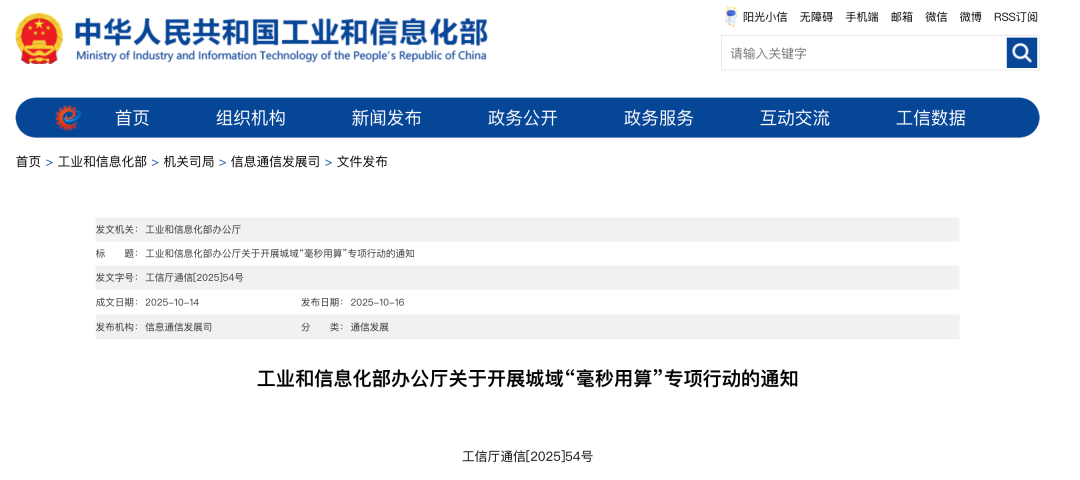The width and height of the screenshot is (1080, 480).
Task: Click the gear icon in navigation bar
Action: [x=68, y=118]
